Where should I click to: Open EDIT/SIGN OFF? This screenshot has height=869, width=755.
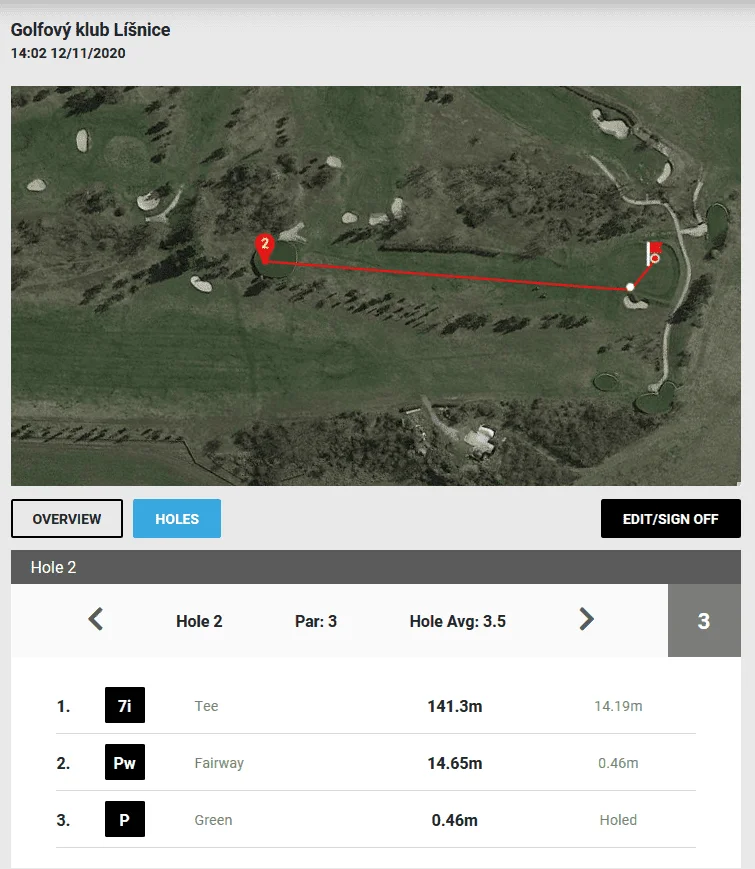pos(671,519)
